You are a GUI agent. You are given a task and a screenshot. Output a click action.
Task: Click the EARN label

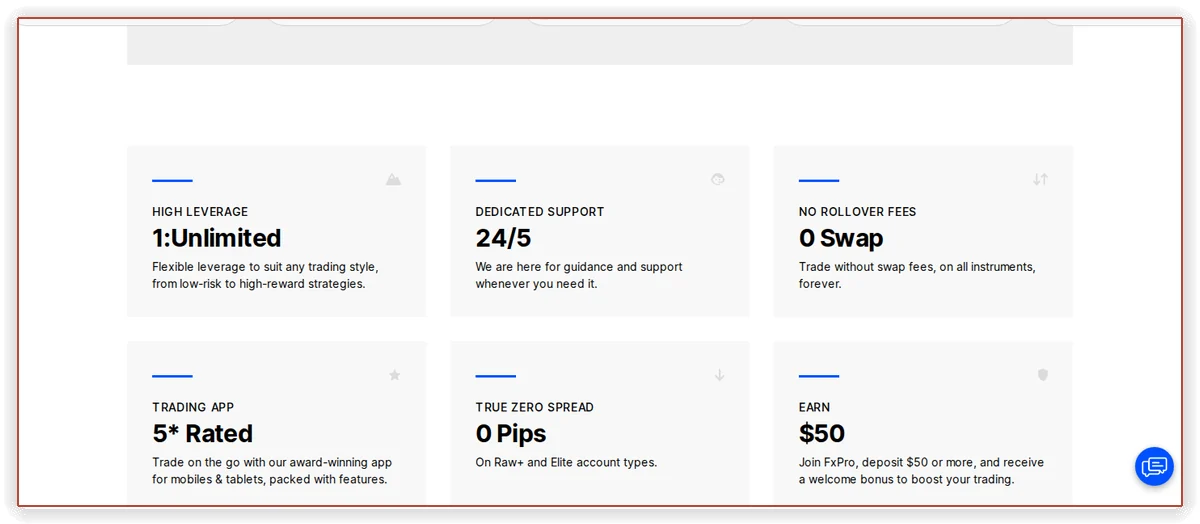point(815,408)
